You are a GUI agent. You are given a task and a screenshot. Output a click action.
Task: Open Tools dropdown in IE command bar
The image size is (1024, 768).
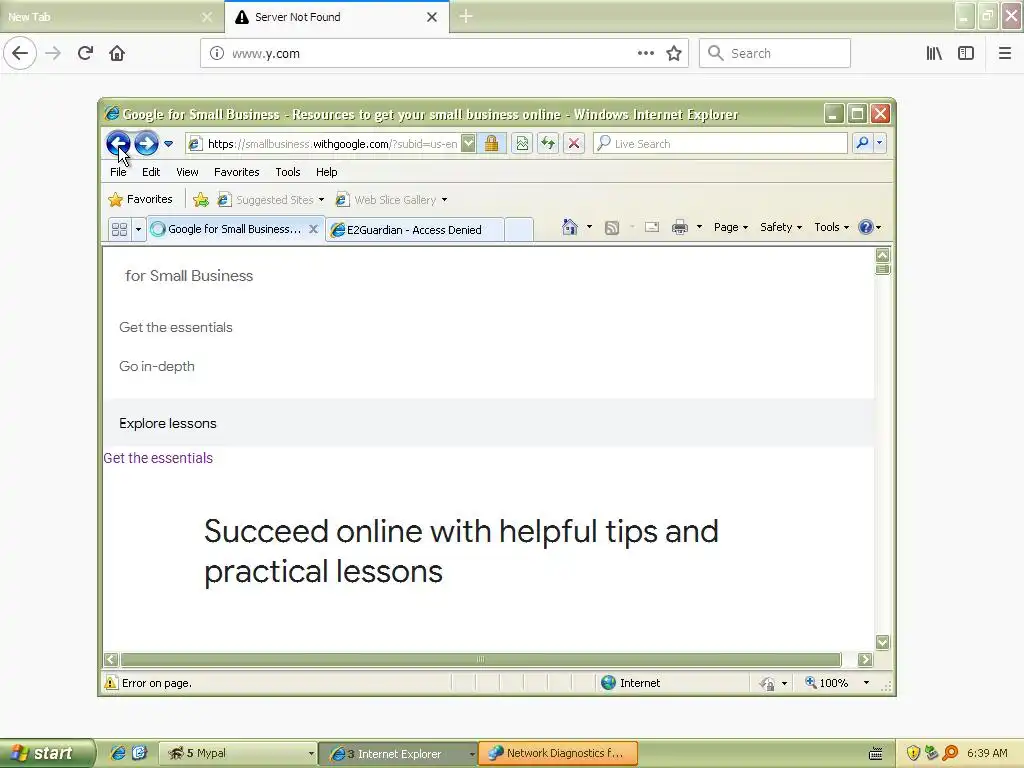(x=831, y=227)
